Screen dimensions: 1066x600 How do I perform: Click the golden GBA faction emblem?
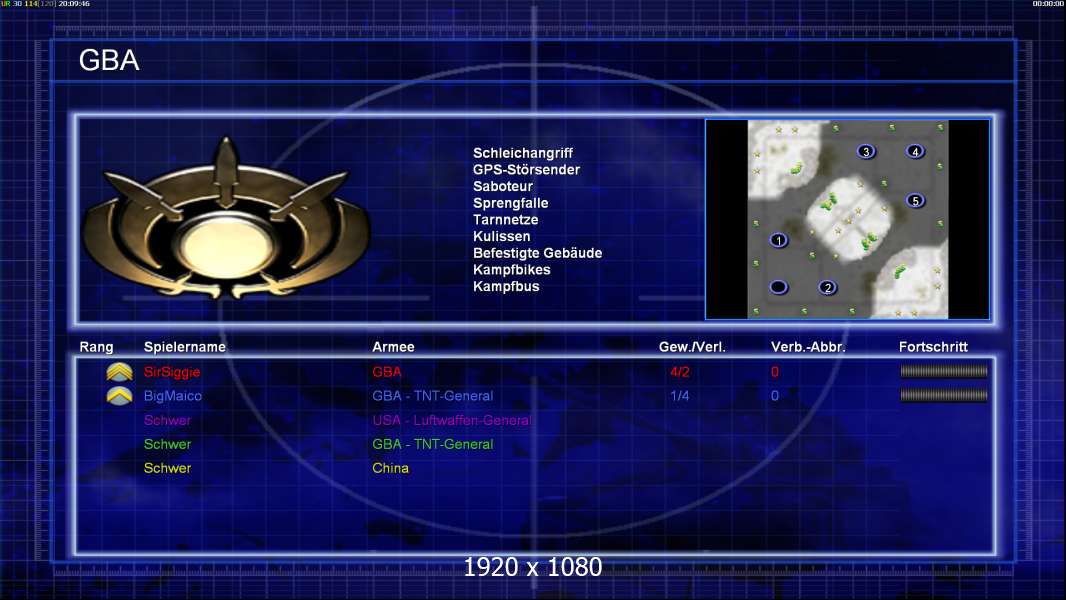tap(226, 219)
